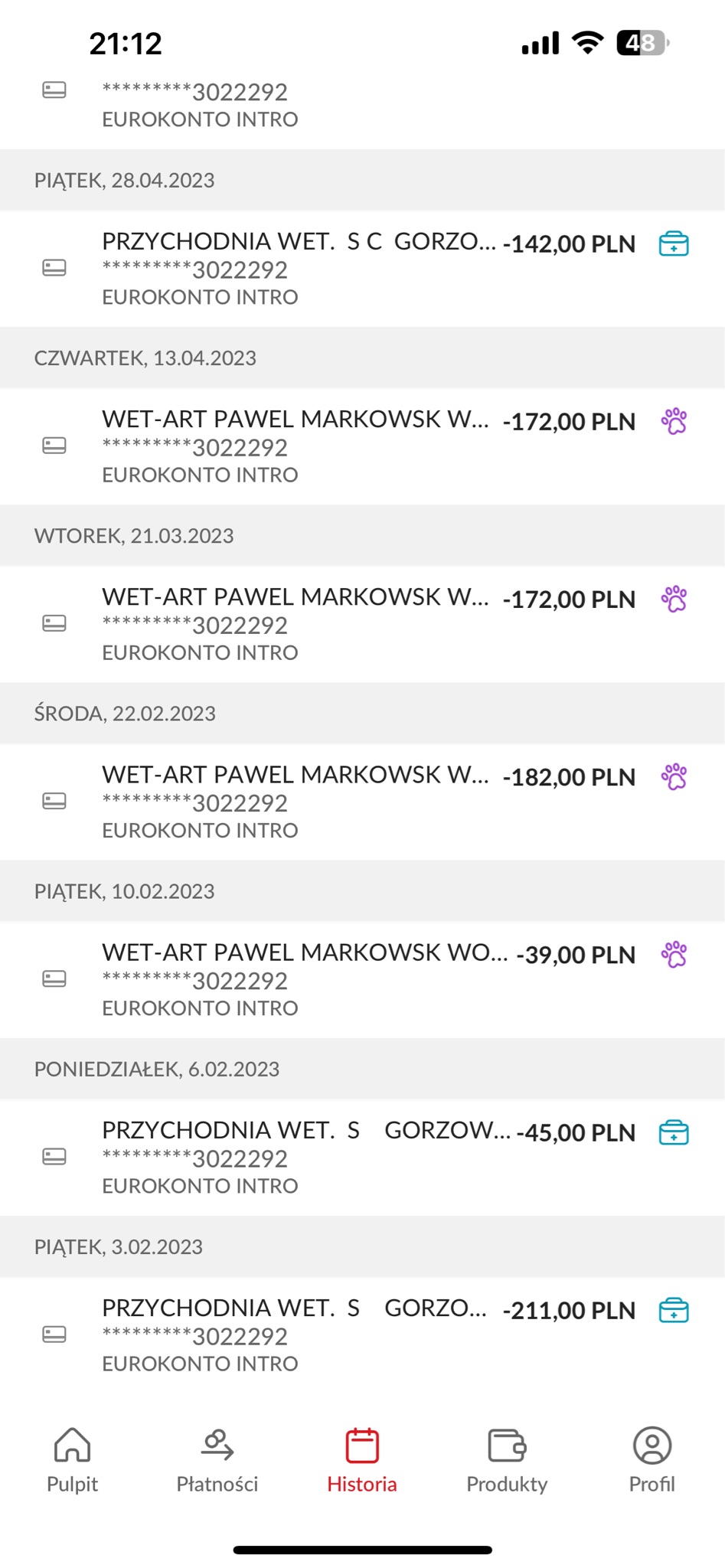Tap the paw icon next to -39,00 PLN
This screenshot has width=725, height=1568.
674,954
